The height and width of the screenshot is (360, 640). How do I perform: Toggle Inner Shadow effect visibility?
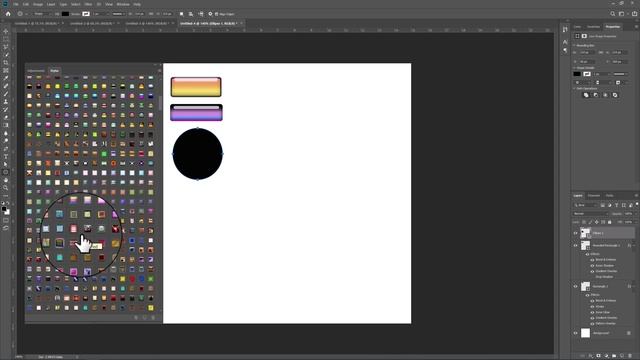[592, 265]
